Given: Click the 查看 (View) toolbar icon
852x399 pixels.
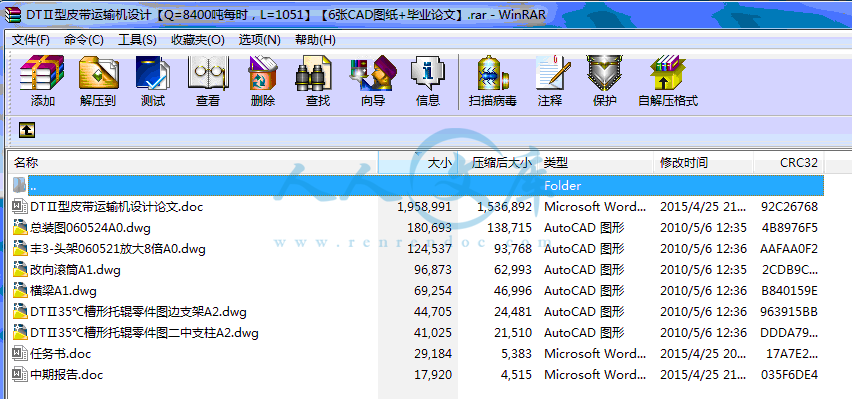Looking at the screenshot, I should point(208,73).
